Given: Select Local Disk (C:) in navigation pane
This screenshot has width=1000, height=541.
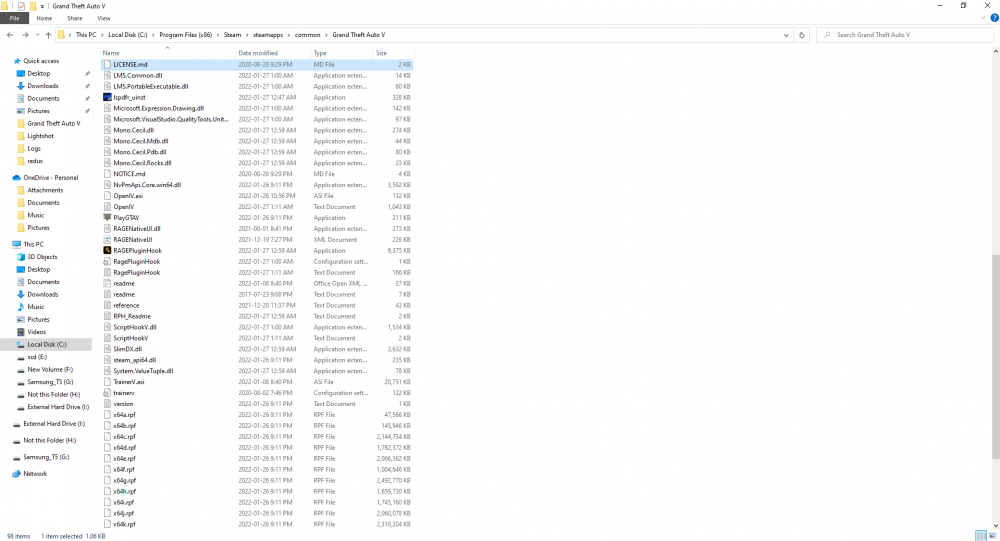Looking at the screenshot, I should (x=46, y=345).
